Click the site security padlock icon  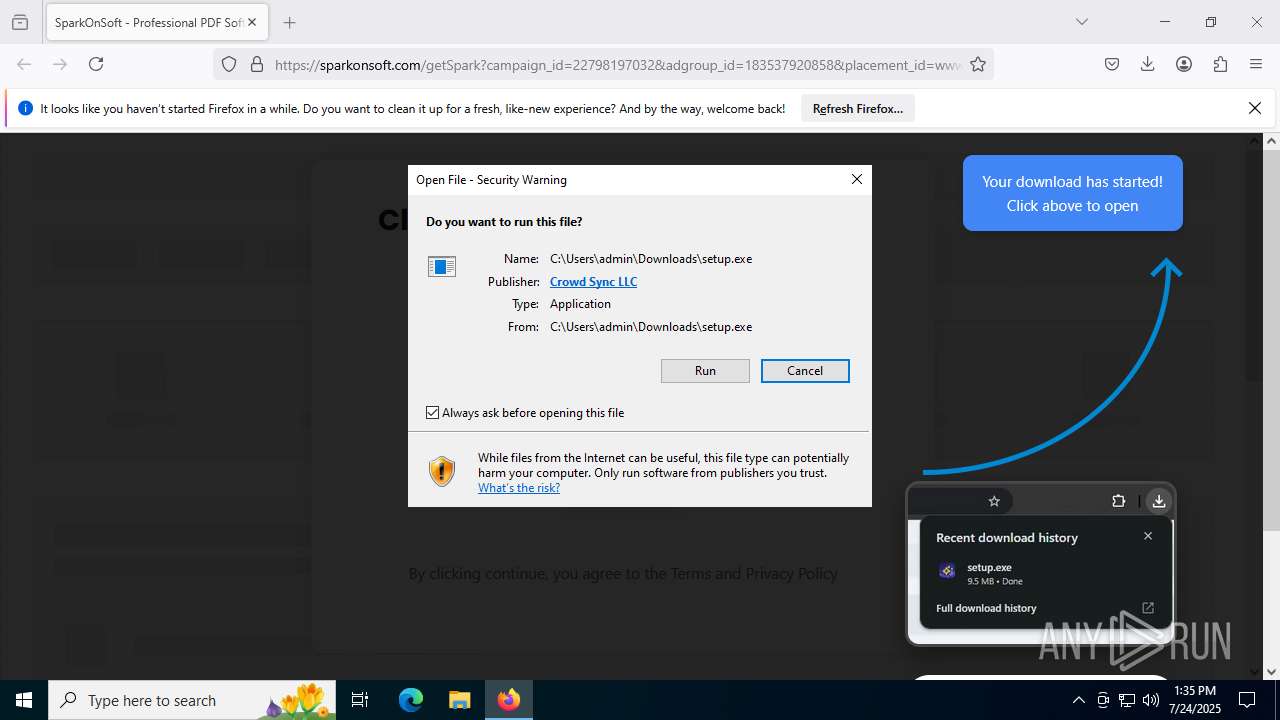(257, 64)
